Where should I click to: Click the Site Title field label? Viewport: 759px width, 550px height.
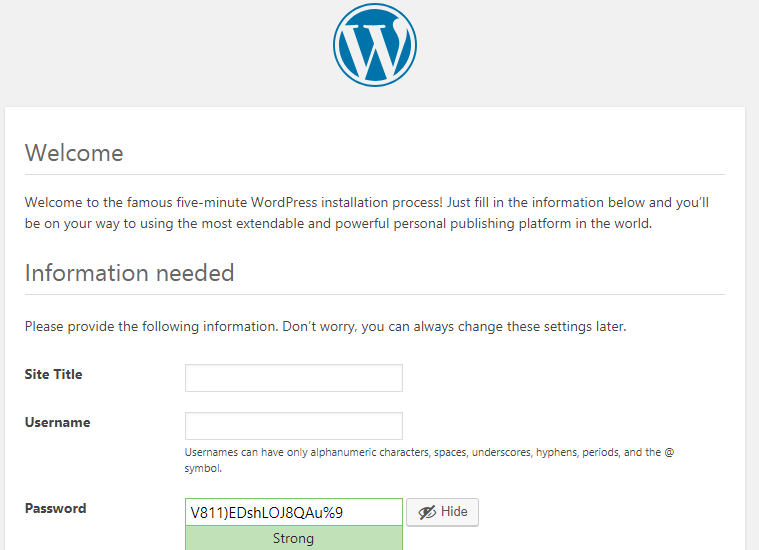point(53,375)
